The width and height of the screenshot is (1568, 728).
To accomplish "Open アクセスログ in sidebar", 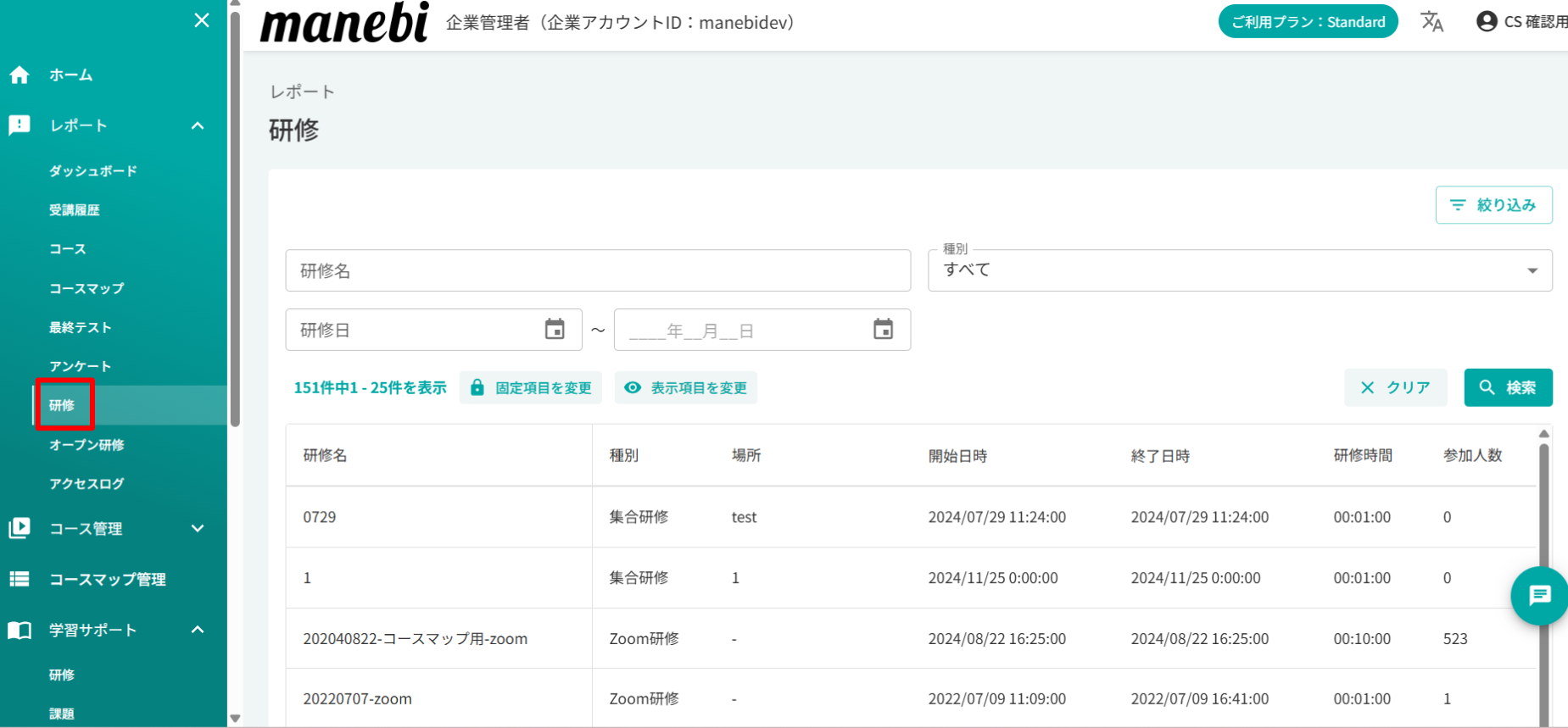I will 86,483.
